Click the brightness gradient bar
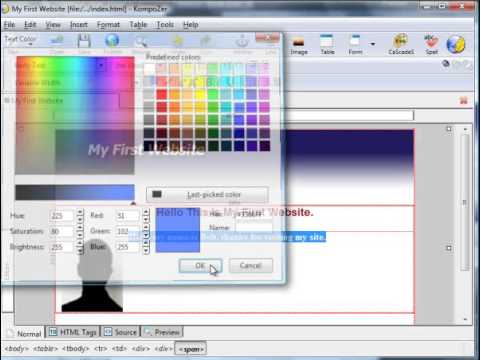The image size is (480, 360). pos(75,192)
